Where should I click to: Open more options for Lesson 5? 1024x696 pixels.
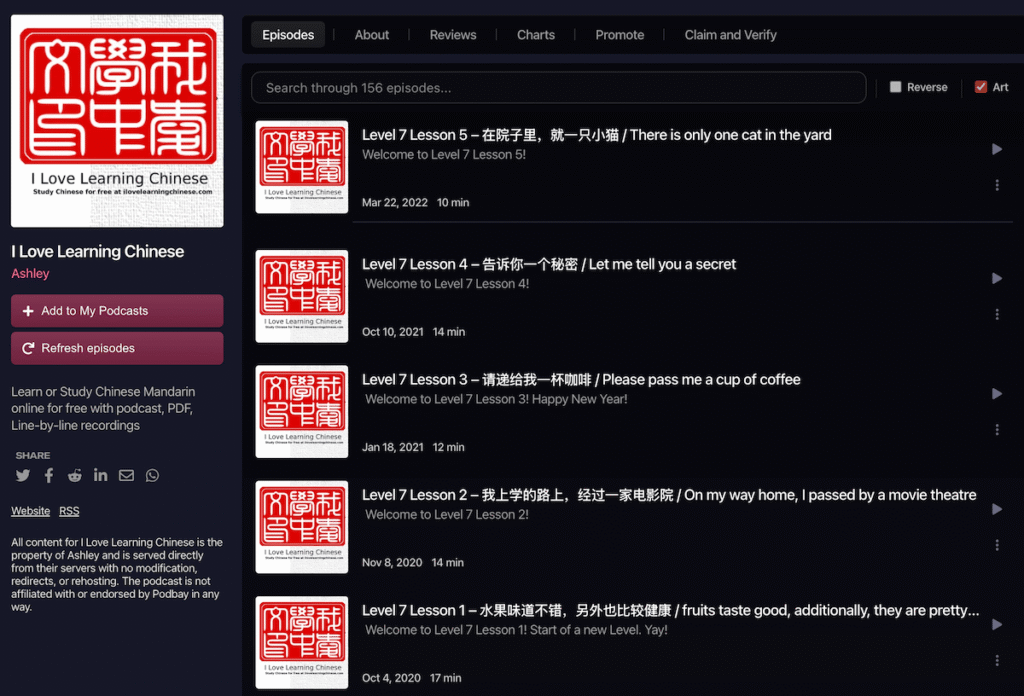point(997,185)
